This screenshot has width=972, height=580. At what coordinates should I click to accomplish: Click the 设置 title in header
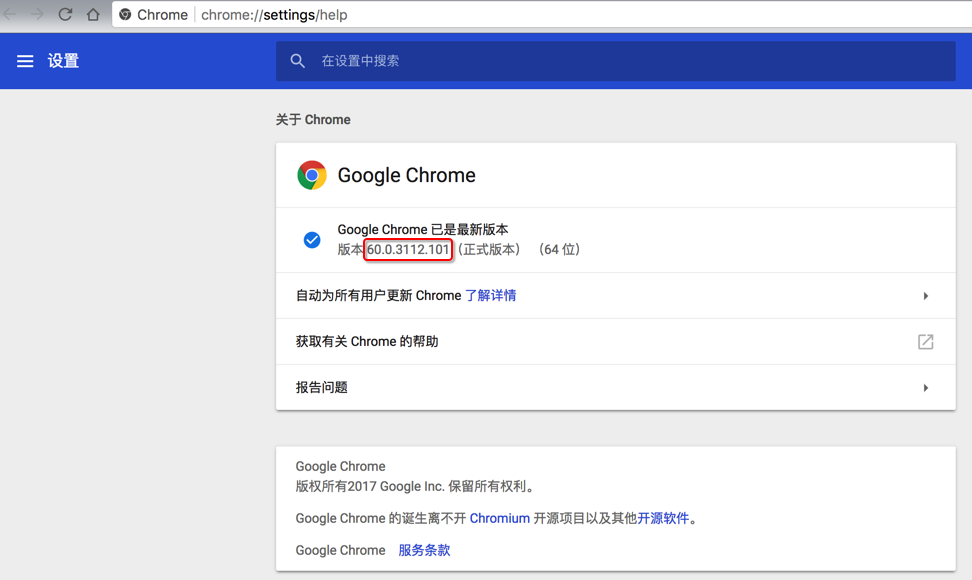point(63,61)
